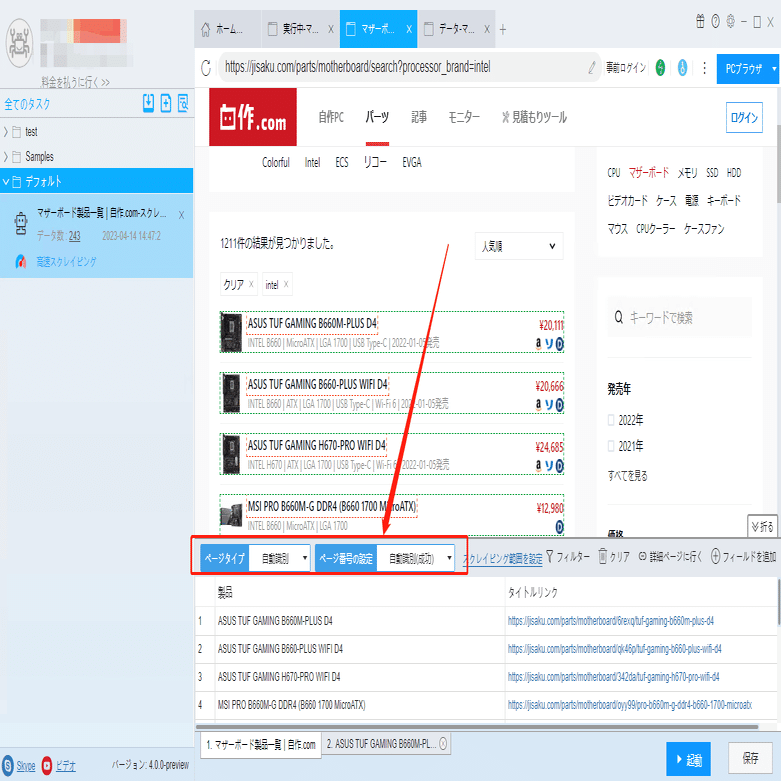Add a new tab with plus icon

coord(503,30)
